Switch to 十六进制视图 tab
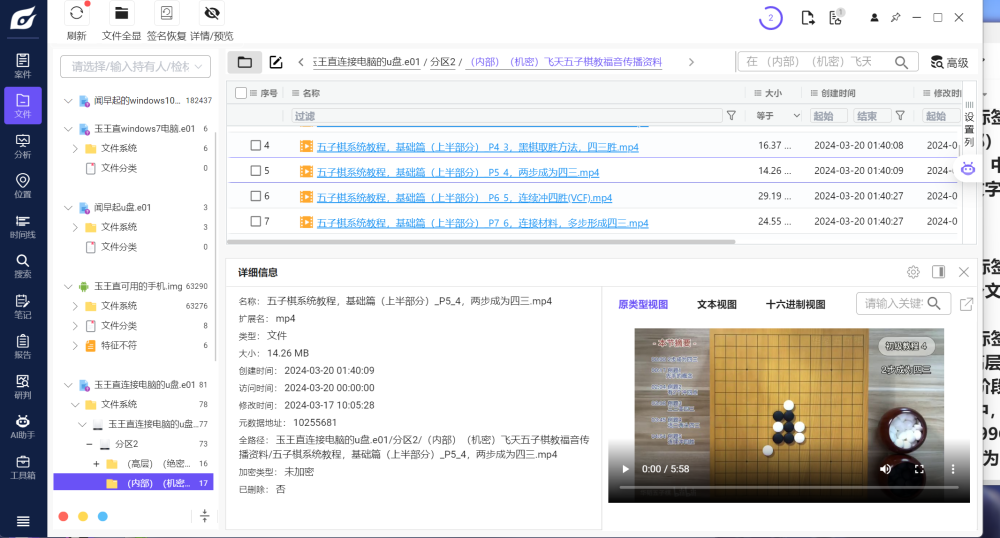Screen dimensions: 1000x538 coord(795,305)
